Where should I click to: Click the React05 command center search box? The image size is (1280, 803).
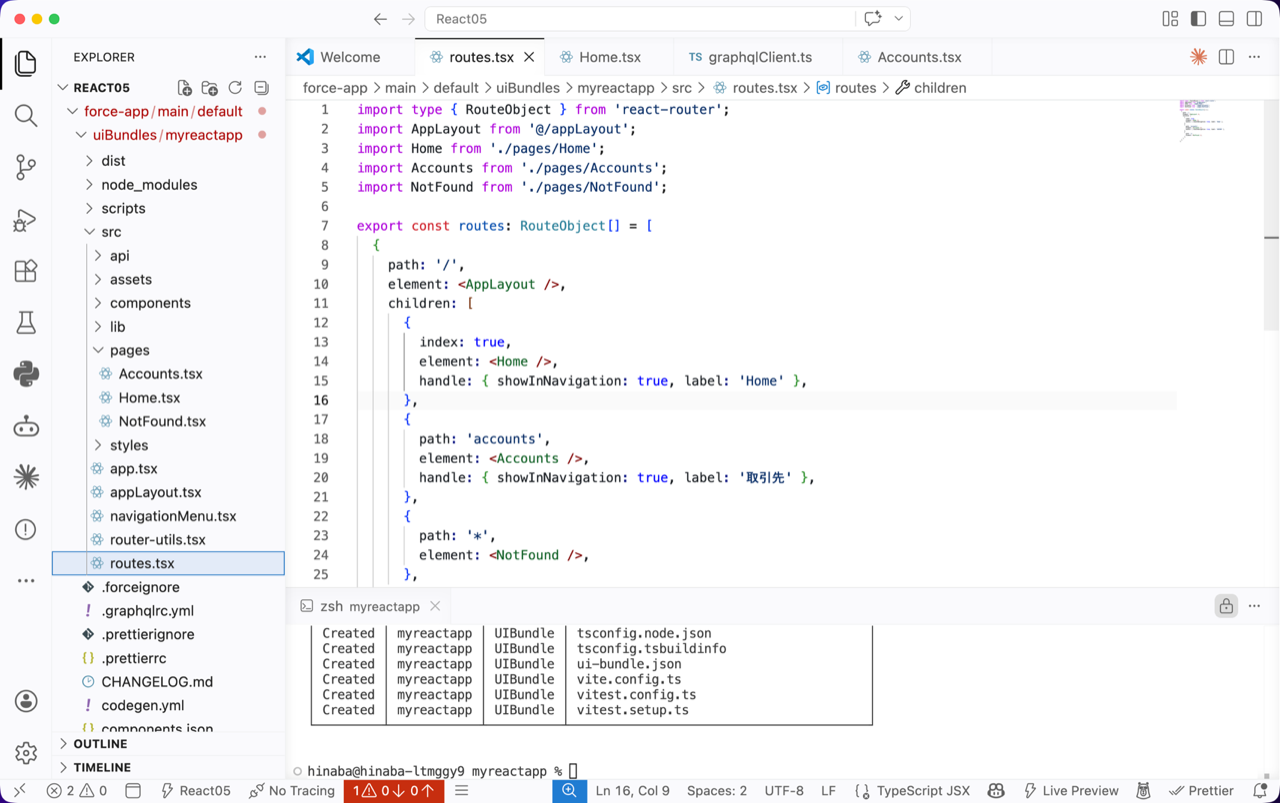point(640,19)
